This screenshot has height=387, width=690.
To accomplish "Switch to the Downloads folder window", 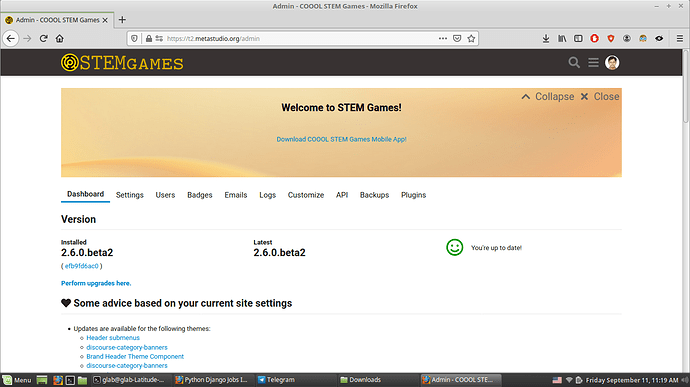I will tap(377, 380).
